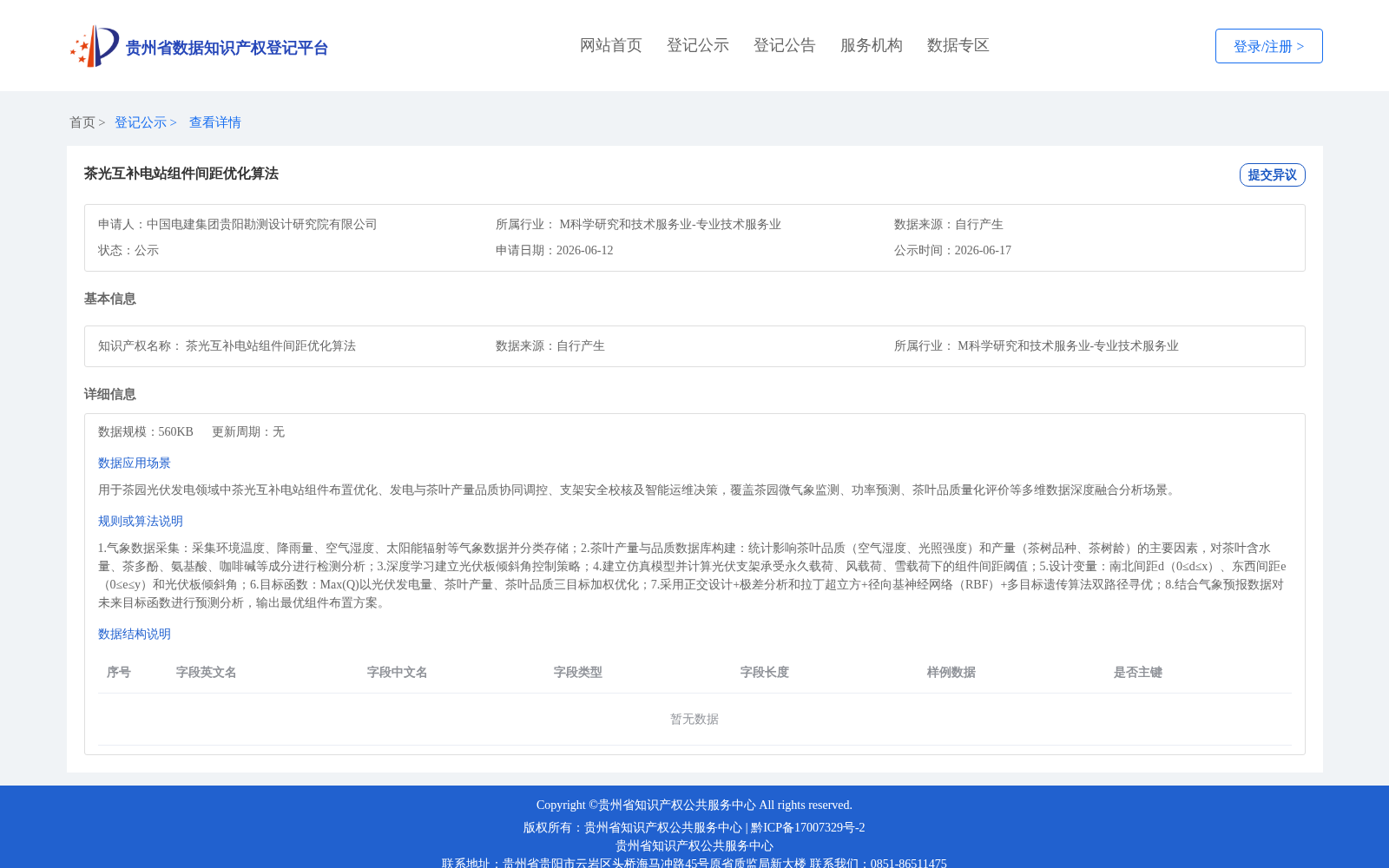Screen dimensions: 1389x868
Task: Click the 序号 column header
Action: point(119,672)
